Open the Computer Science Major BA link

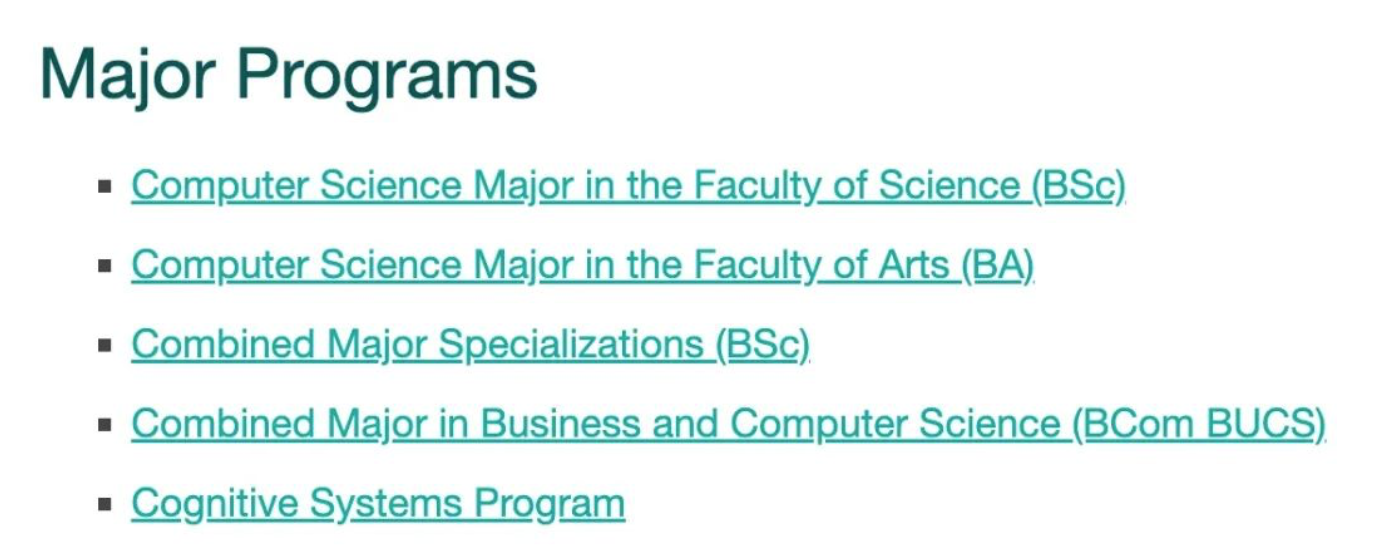coord(582,265)
